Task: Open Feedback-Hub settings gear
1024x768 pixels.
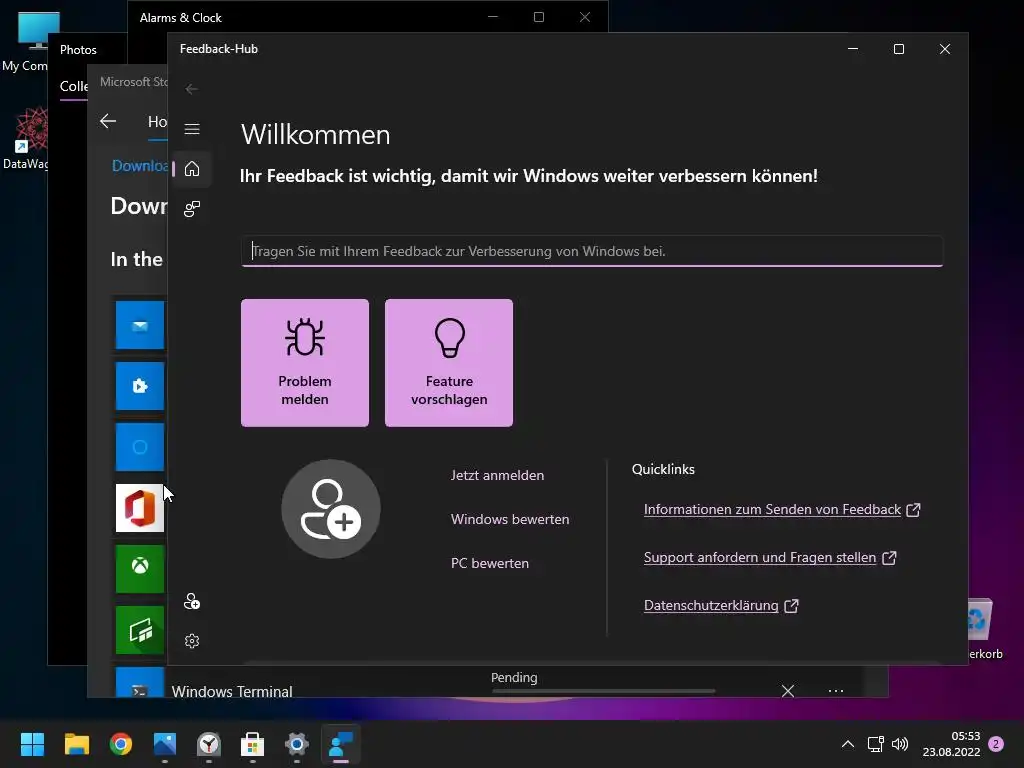Action: pyautogui.click(x=191, y=641)
